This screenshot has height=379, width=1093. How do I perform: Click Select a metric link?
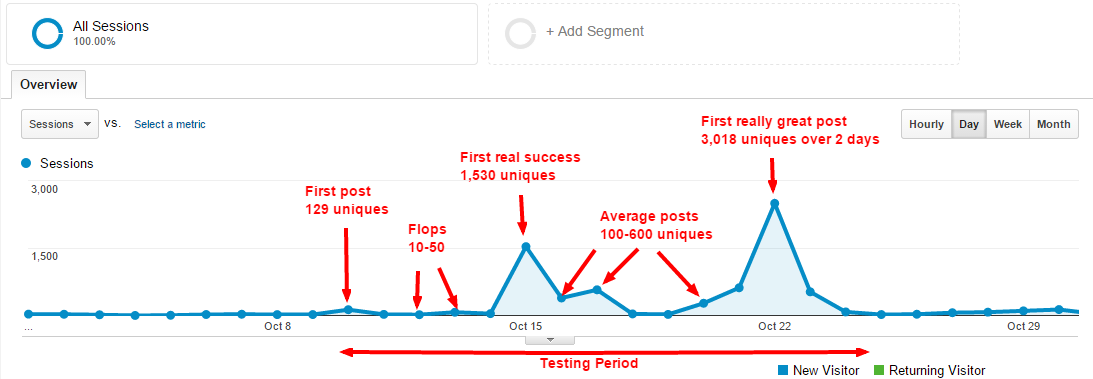pos(169,124)
